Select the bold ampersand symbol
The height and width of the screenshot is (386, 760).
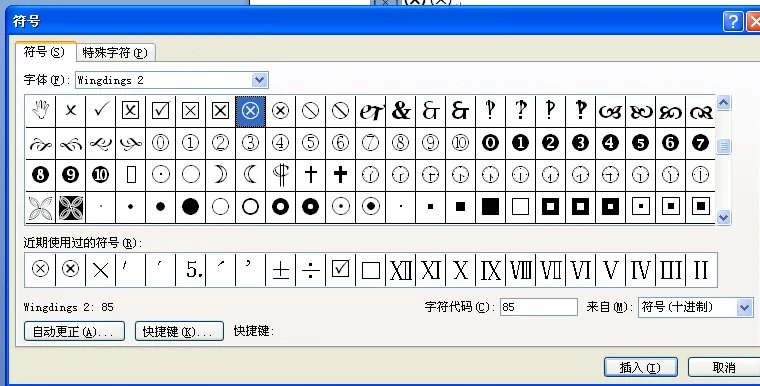[x=401, y=111]
